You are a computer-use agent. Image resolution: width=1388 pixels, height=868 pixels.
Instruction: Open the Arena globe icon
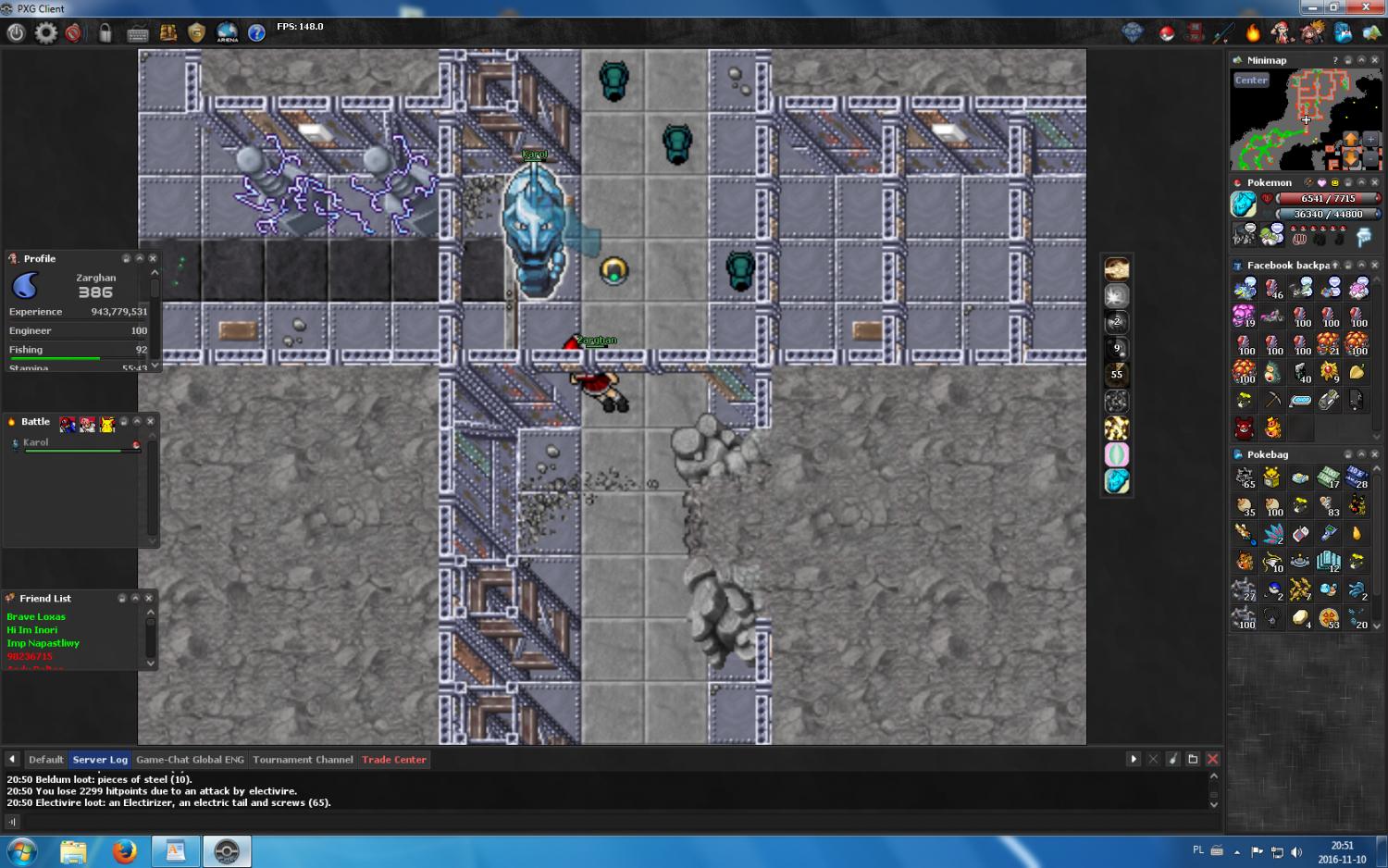click(x=227, y=33)
